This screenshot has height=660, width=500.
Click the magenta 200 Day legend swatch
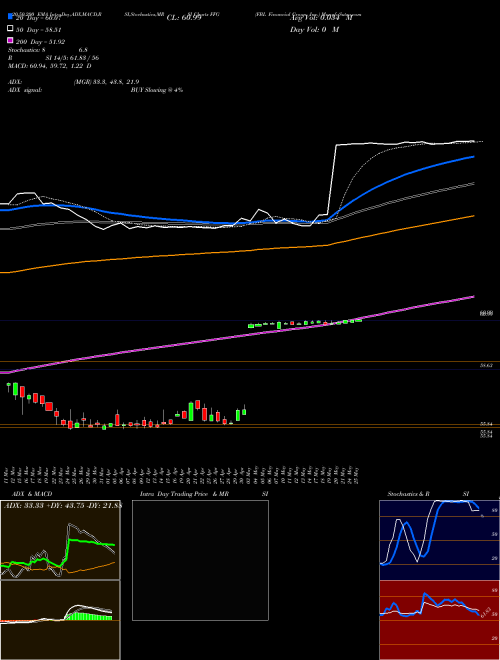(10, 40)
